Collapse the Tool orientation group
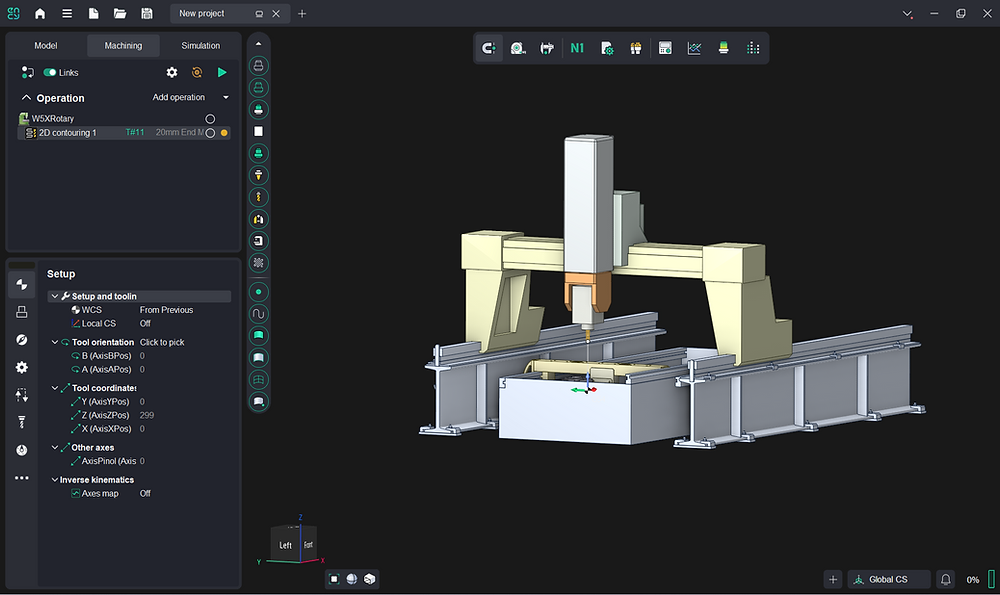The height and width of the screenshot is (595, 1000). click(x=55, y=342)
